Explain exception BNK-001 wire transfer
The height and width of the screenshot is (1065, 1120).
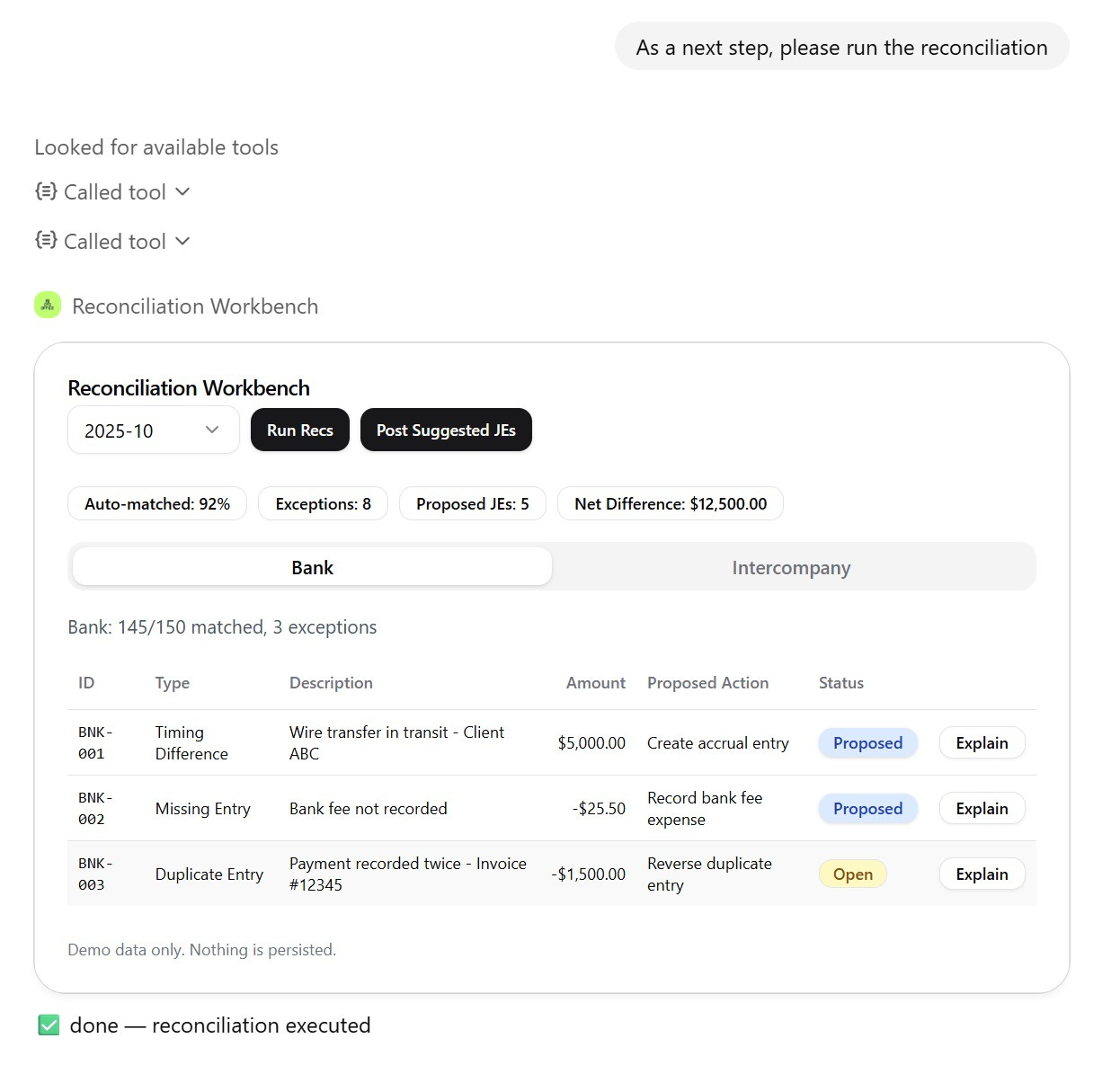[982, 743]
